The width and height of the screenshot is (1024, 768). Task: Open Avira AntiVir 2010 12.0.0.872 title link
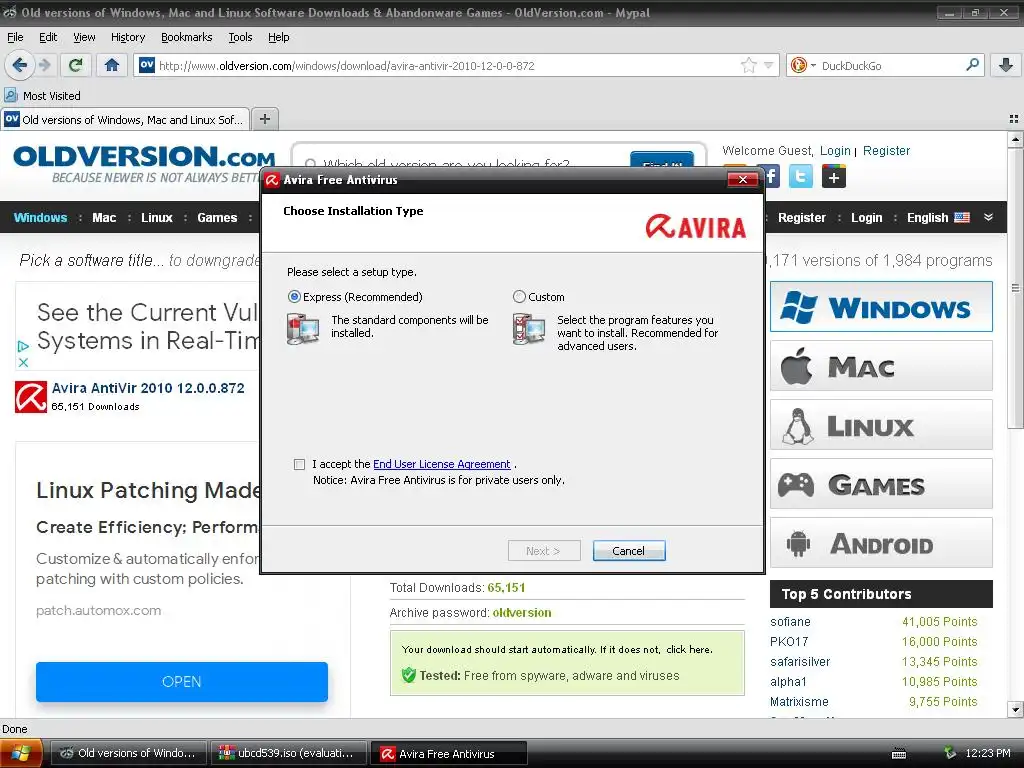point(148,388)
